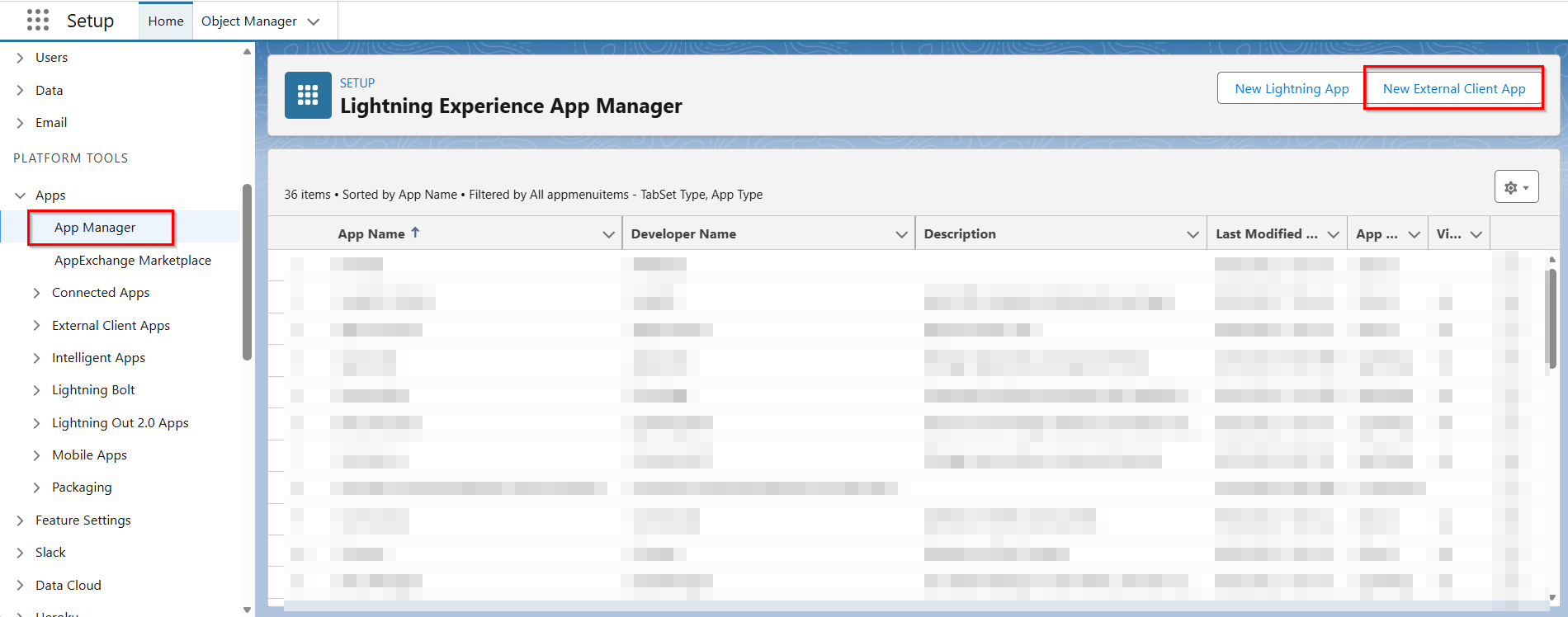Expand Lightning Bolt
Screen dimensions: 1568x617
coord(36,390)
